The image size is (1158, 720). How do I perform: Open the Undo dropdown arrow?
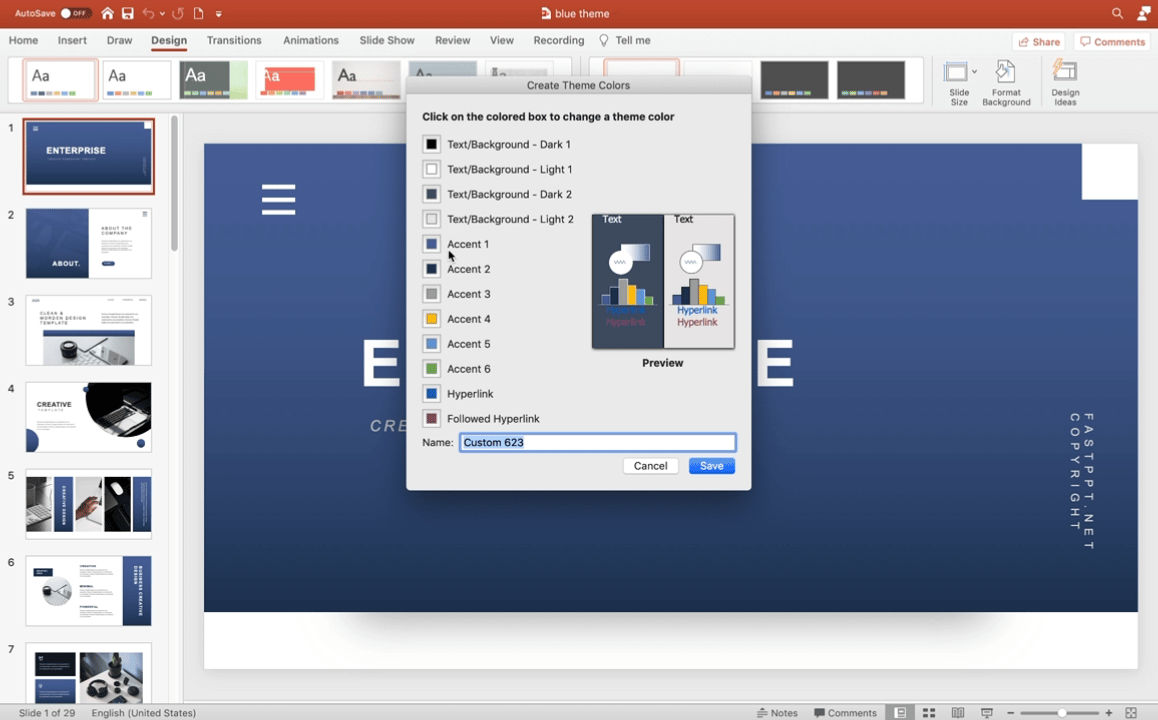pos(162,13)
